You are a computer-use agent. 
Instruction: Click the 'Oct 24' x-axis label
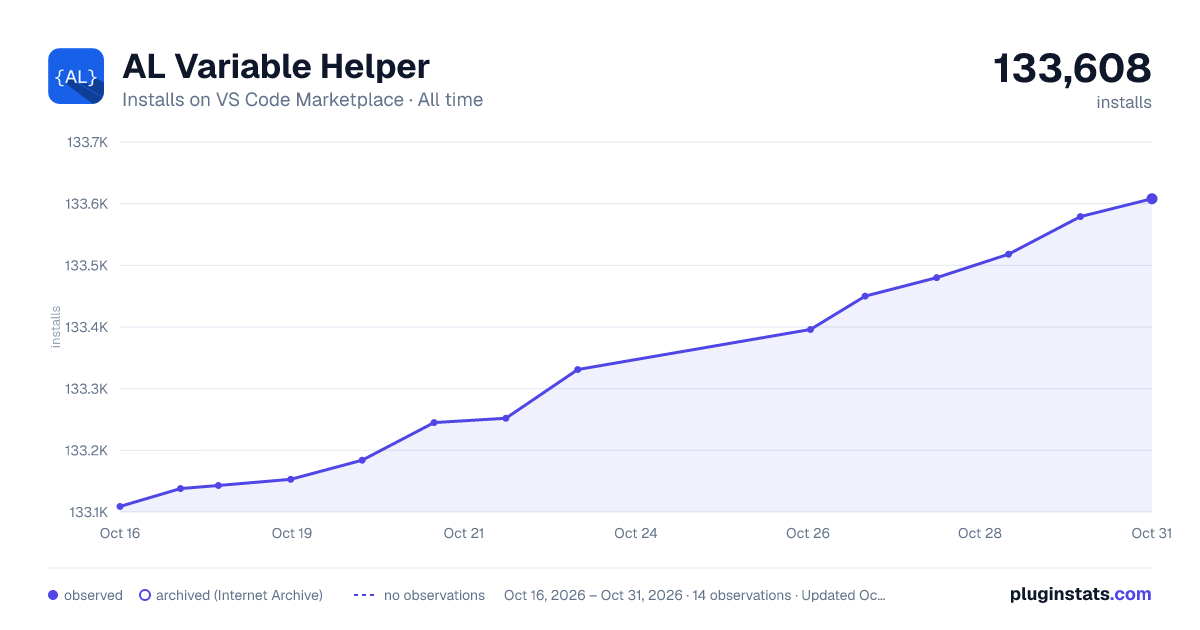click(636, 533)
